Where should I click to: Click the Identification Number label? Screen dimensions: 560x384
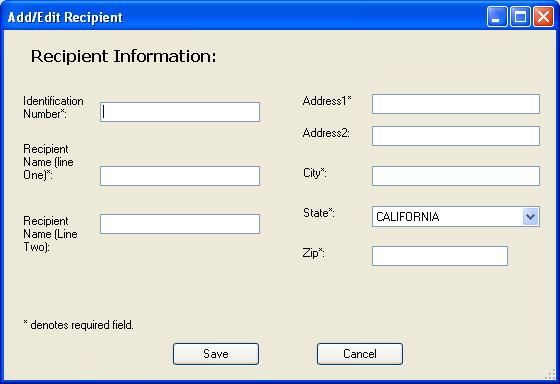click(x=53, y=107)
